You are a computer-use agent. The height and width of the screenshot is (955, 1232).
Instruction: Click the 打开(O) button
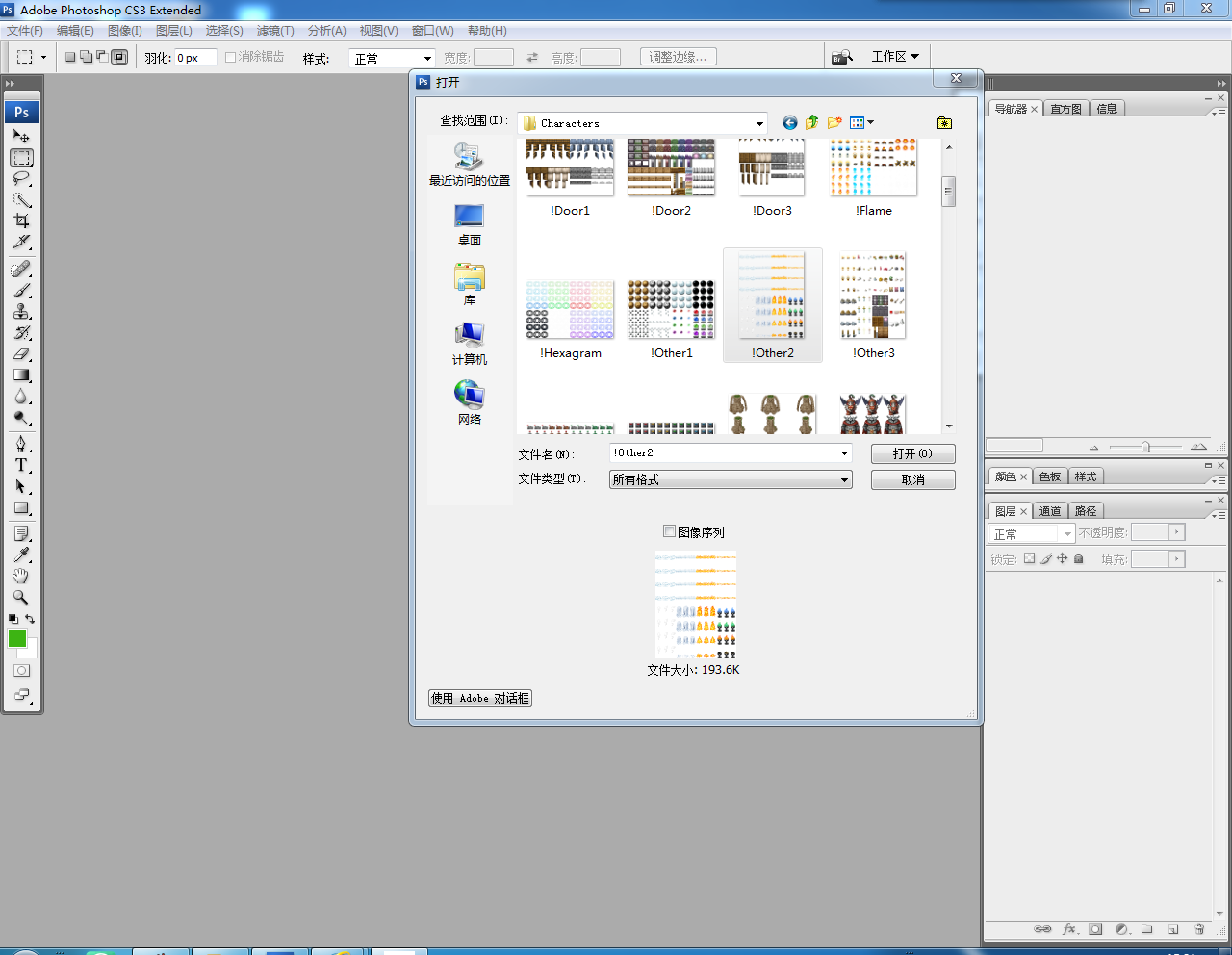coord(912,453)
